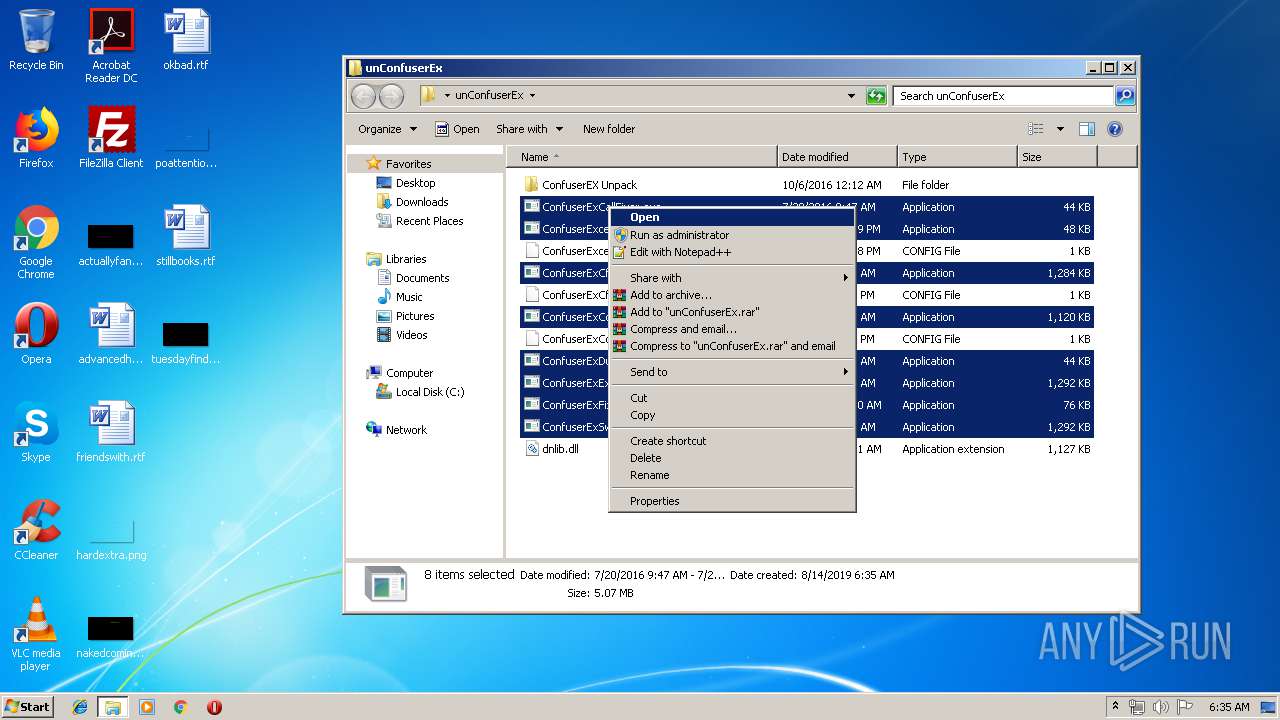Viewport: 1280px width, 720px height.
Task: Select Add to archive... option
Action: coord(732,295)
